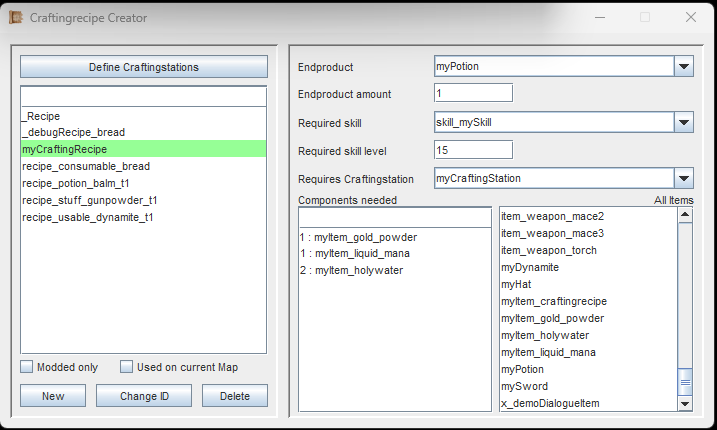Click the Define Craftingstations button
This screenshot has width=717, height=430.
[144, 67]
